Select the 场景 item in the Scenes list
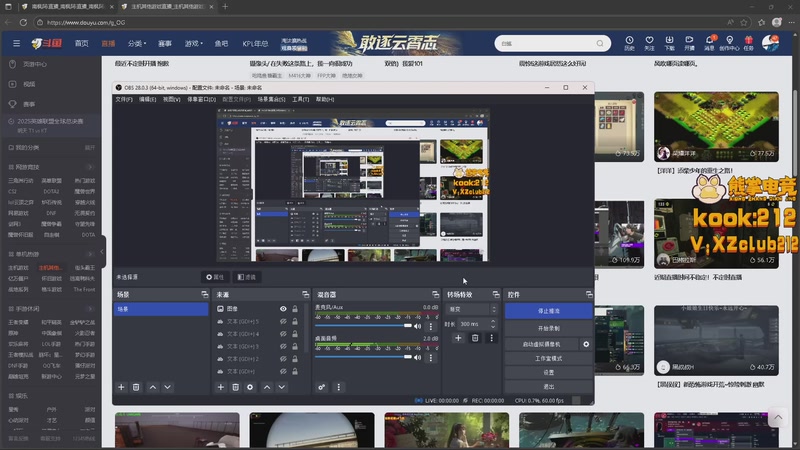The width and height of the screenshot is (800, 450). point(161,309)
